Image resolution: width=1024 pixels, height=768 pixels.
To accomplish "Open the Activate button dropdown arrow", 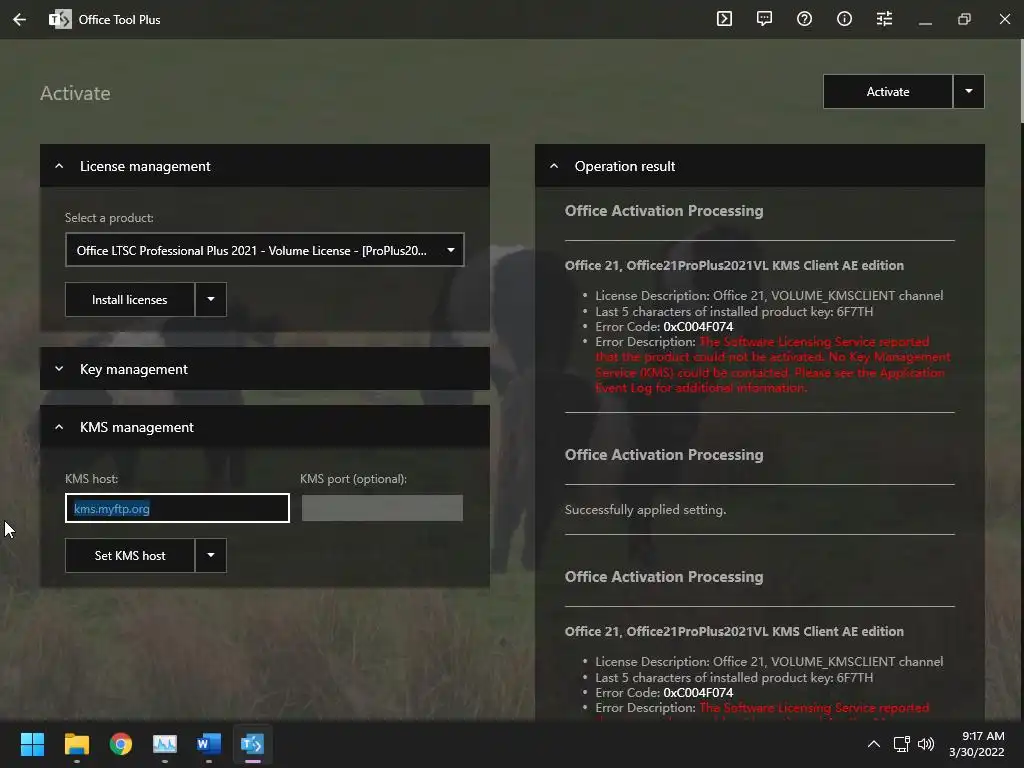I will point(969,92).
